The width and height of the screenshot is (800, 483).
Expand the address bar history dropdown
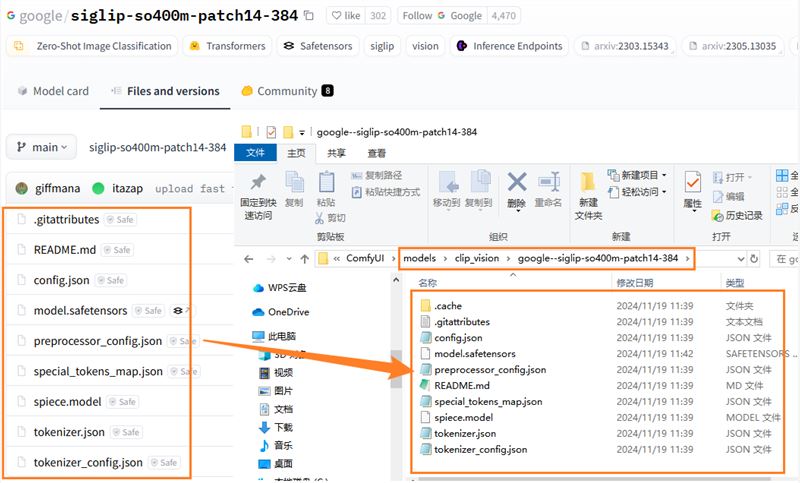tap(741, 259)
